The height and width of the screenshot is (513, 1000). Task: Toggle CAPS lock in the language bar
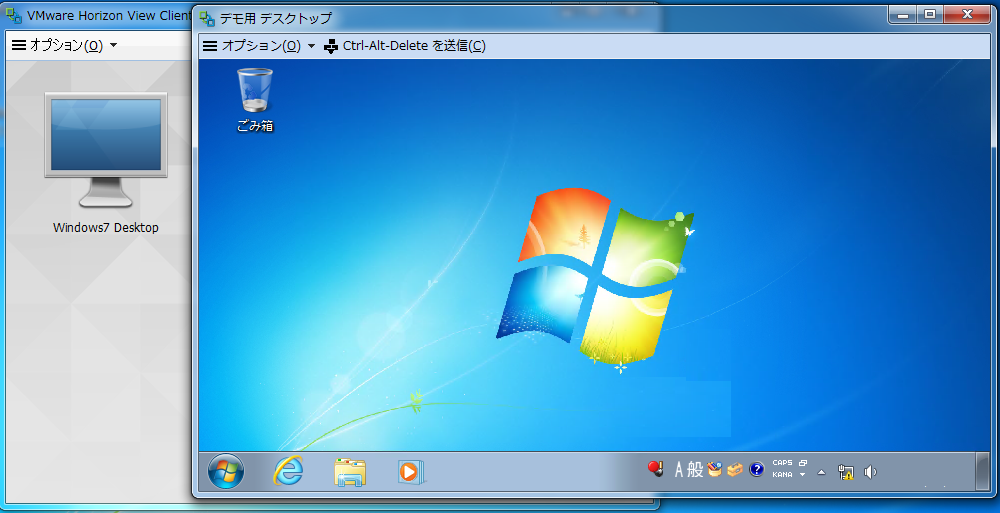[x=783, y=463]
